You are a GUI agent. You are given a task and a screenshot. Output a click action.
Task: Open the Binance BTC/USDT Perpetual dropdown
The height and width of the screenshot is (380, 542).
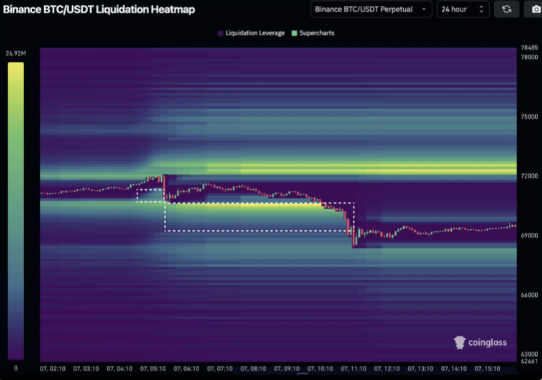[x=371, y=9]
